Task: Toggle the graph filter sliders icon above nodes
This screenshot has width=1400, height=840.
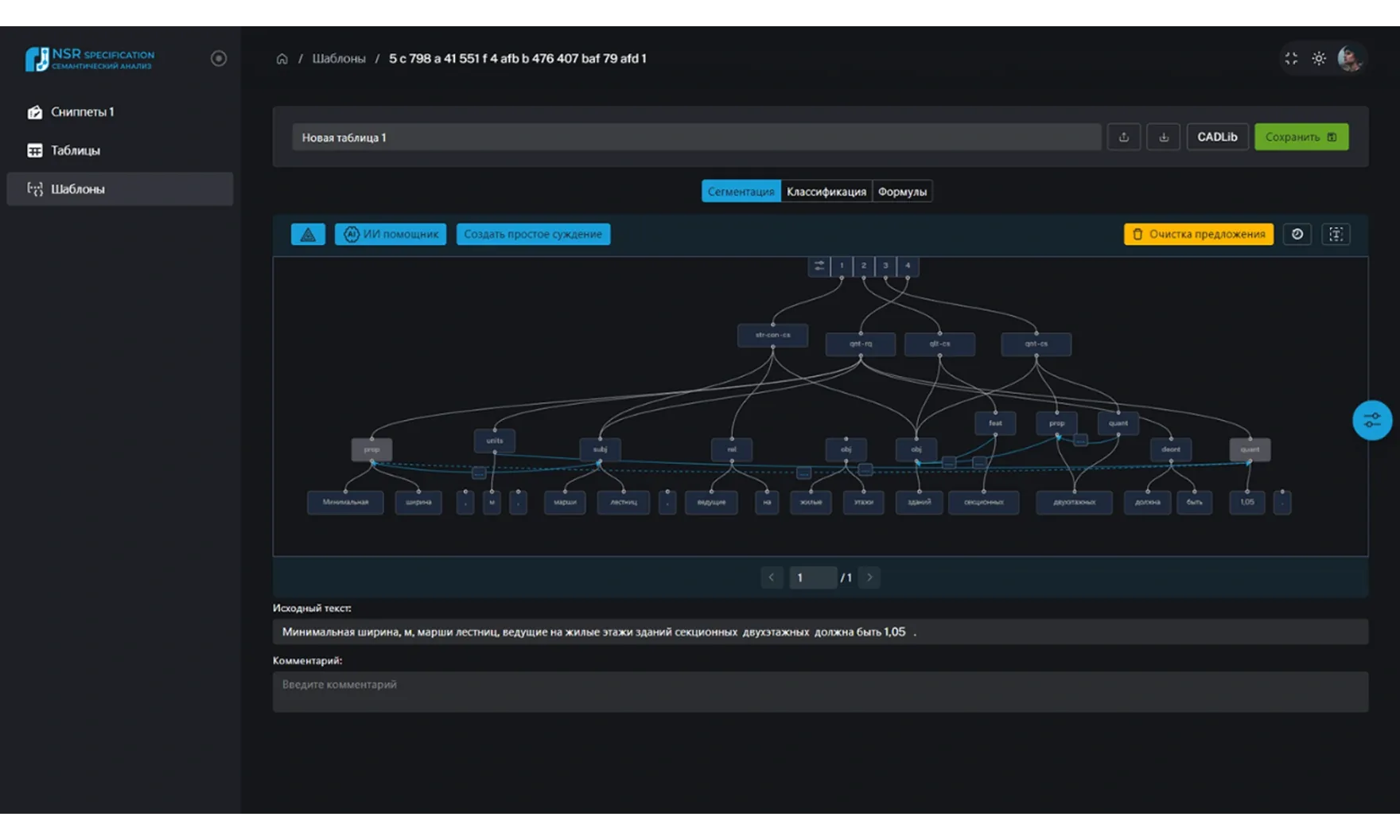Action: (x=819, y=266)
